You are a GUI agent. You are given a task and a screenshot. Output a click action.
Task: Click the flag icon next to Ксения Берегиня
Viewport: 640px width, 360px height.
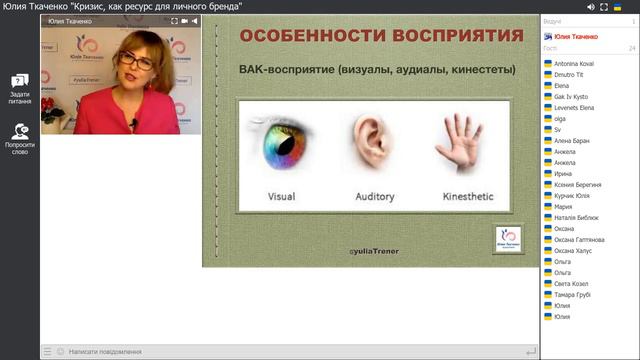(548, 184)
